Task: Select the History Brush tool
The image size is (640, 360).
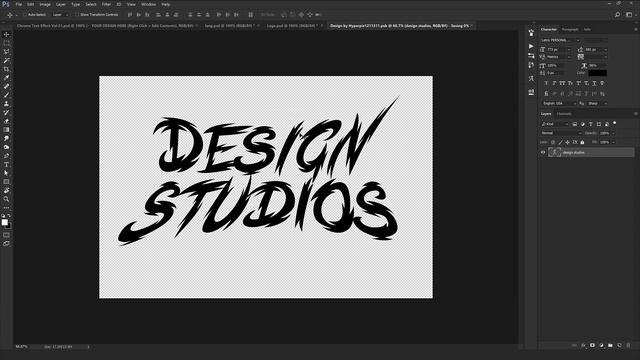Action: [6, 112]
